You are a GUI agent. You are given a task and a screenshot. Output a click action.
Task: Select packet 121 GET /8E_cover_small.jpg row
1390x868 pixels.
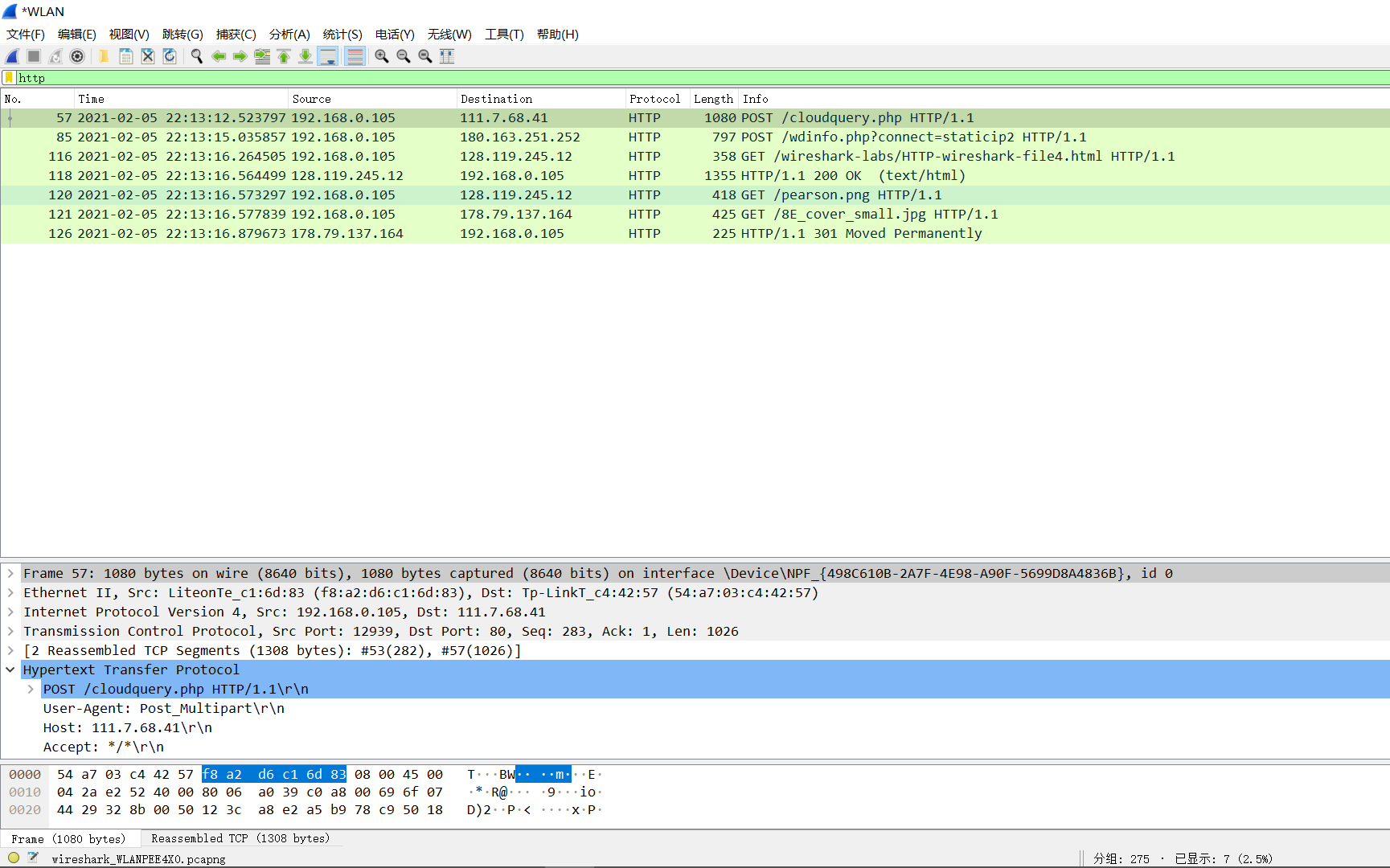[695, 215]
